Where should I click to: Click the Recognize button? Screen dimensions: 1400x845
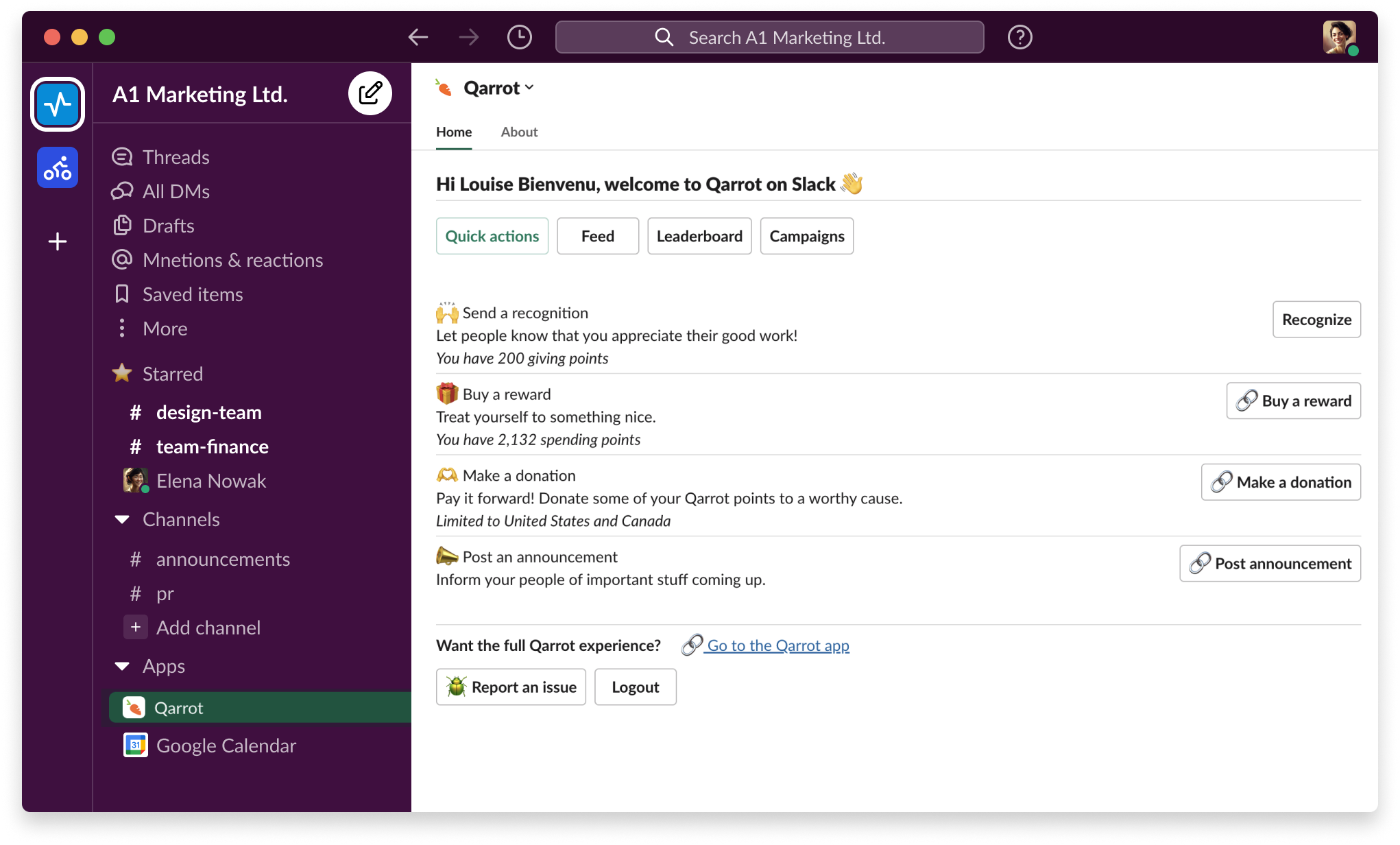pyautogui.click(x=1316, y=319)
